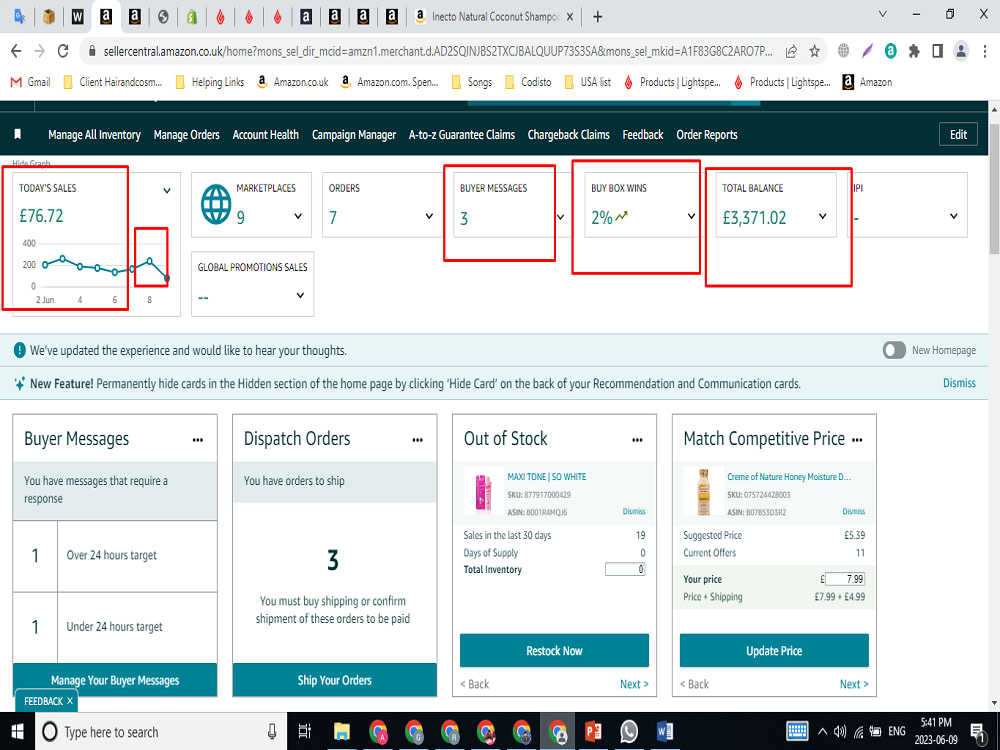Click the browser address bar

click(438, 51)
